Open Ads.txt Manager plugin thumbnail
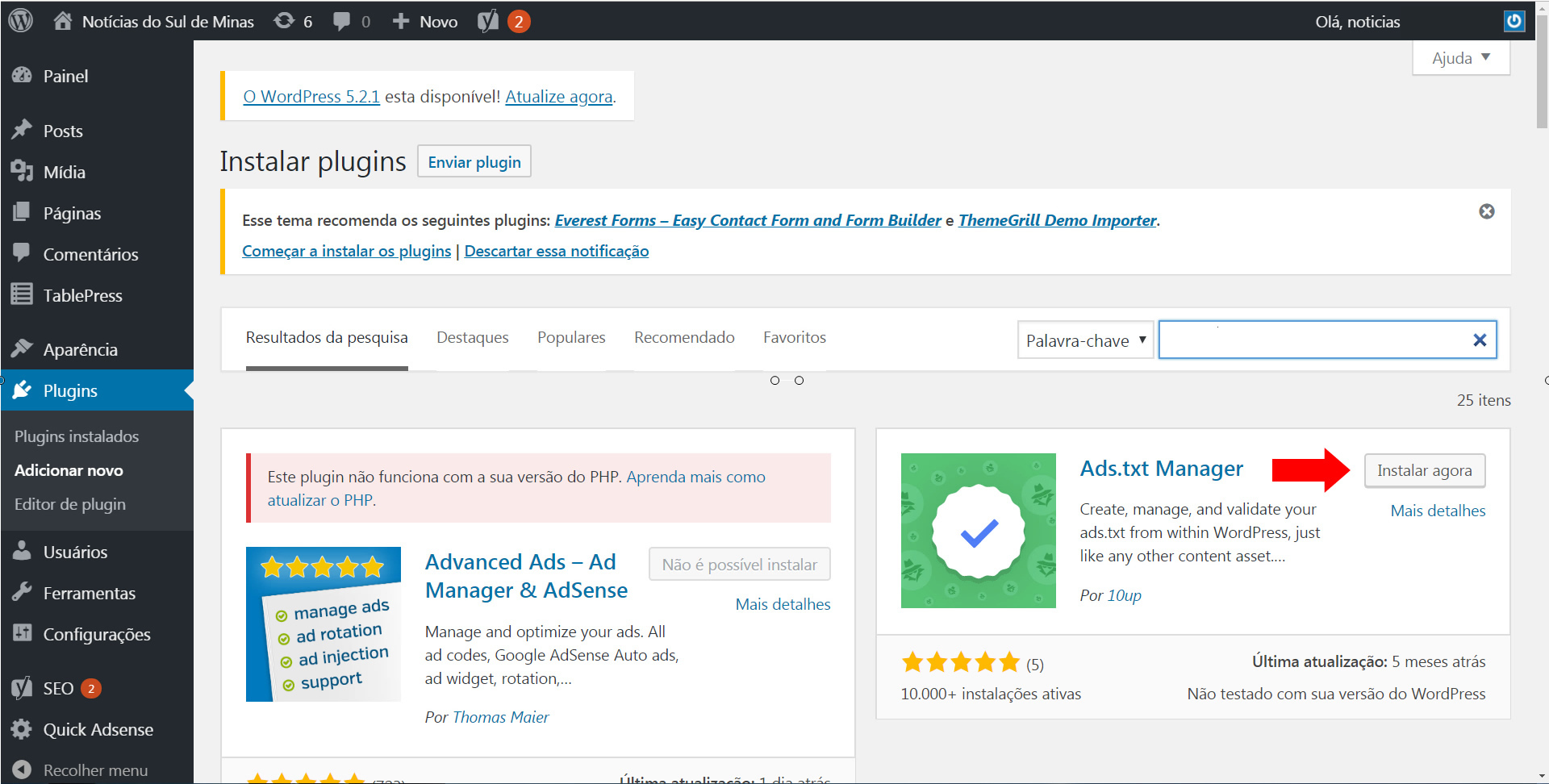 [x=979, y=531]
